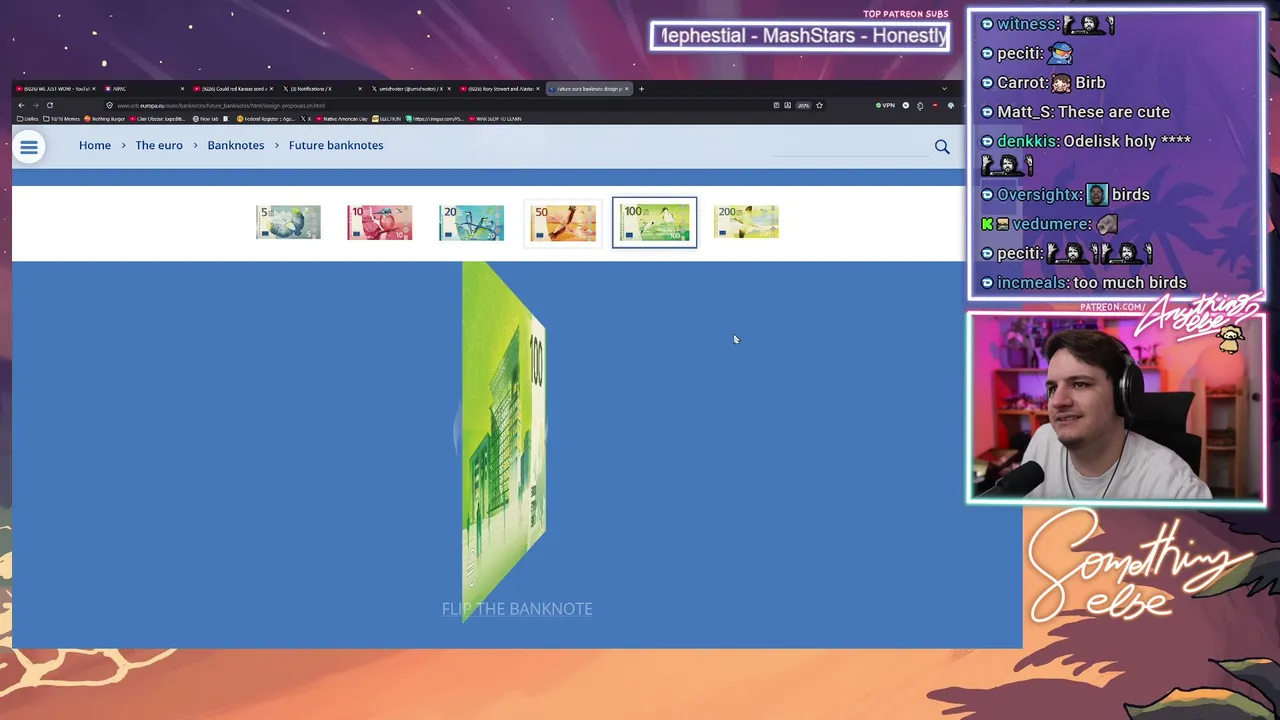Switch to the Notifications / X tab

[x=323, y=89]
